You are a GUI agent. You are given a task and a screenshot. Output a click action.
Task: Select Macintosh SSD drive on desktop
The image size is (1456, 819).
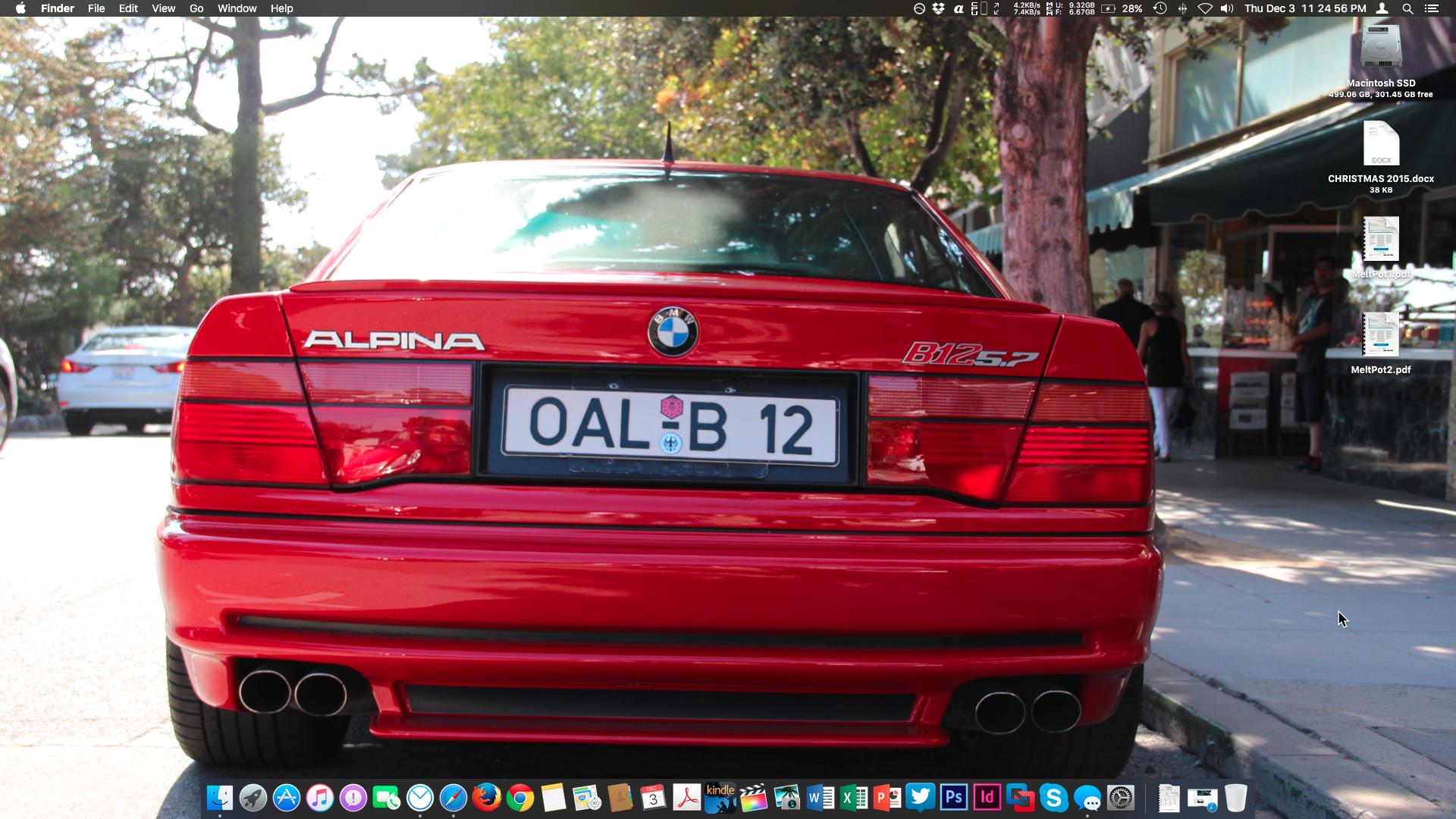point(1381,61)
